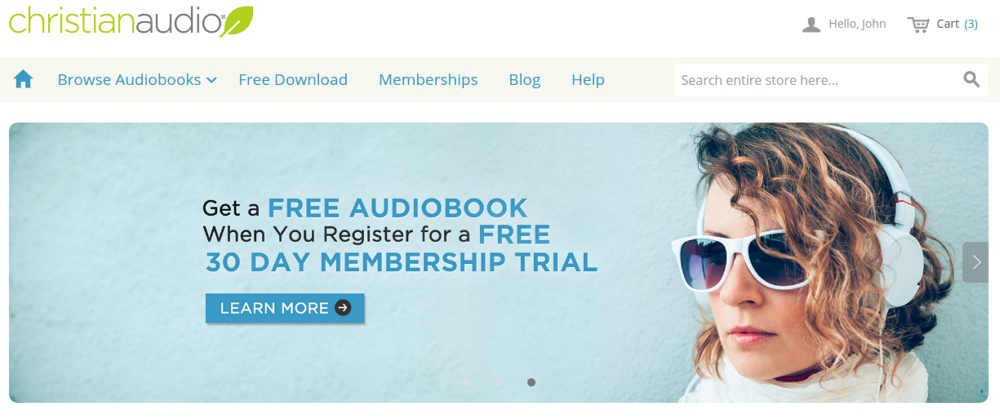The image size is (1000, 420).
Task: Click the Hello, John account text
Action: [857, 24]
